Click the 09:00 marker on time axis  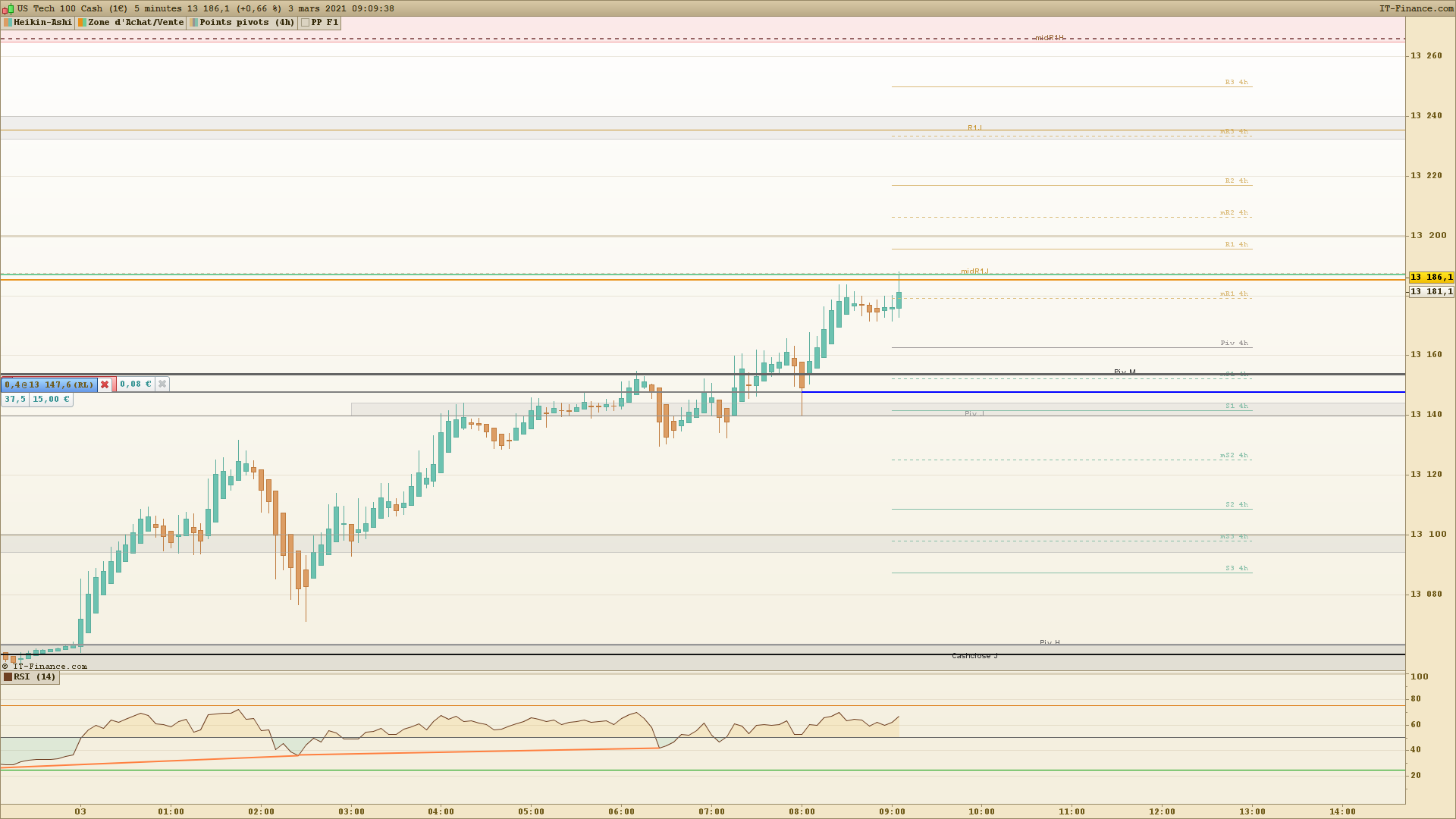(x=892, y=811)
